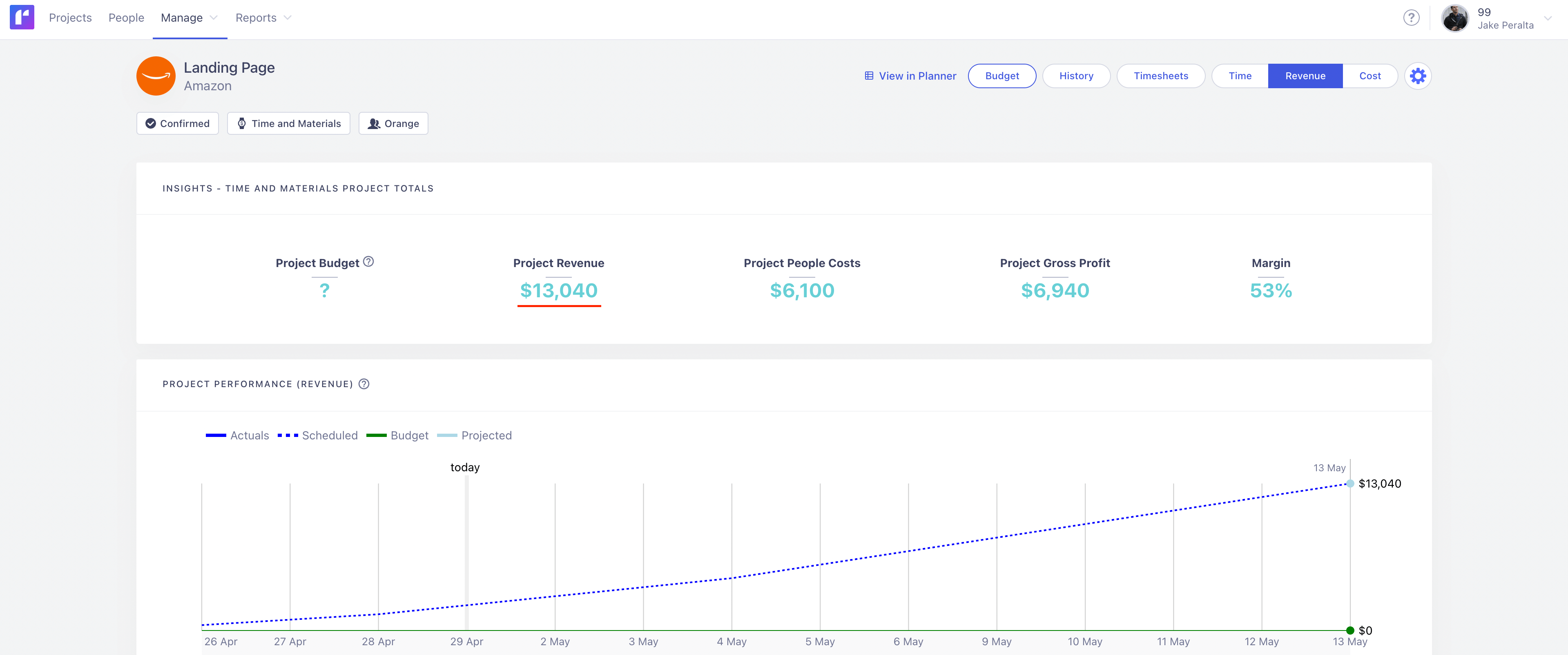The height and width of the screenshot is (655, 1568).
Task: Switch to the Cost tab
Action: pyautogui.click(x=1369, y=76)
